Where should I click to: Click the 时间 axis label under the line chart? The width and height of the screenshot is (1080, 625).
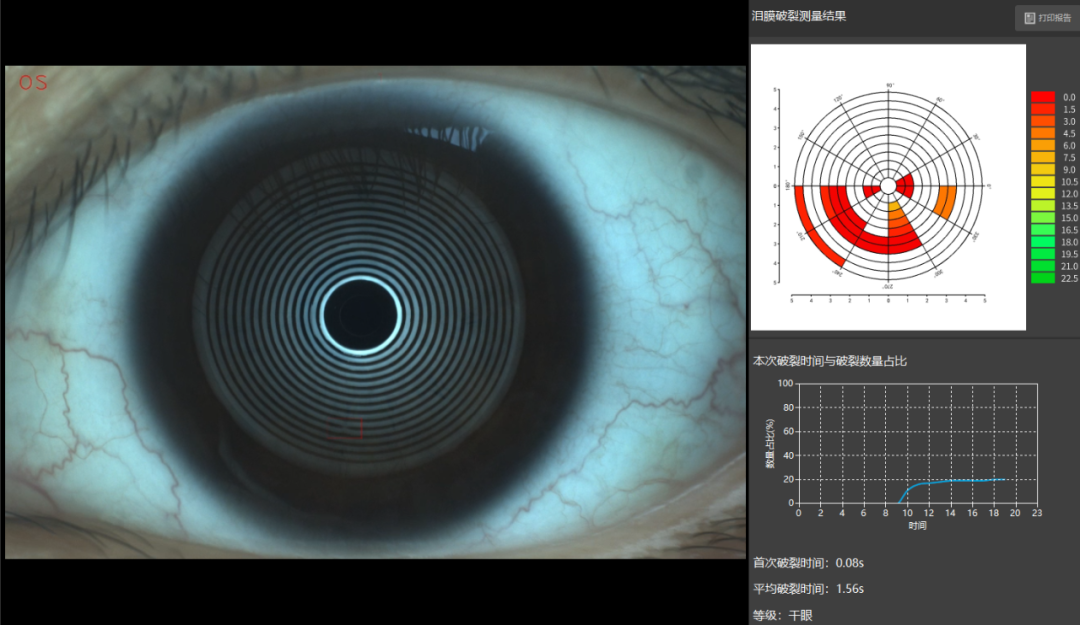click(x=917, y=525)
